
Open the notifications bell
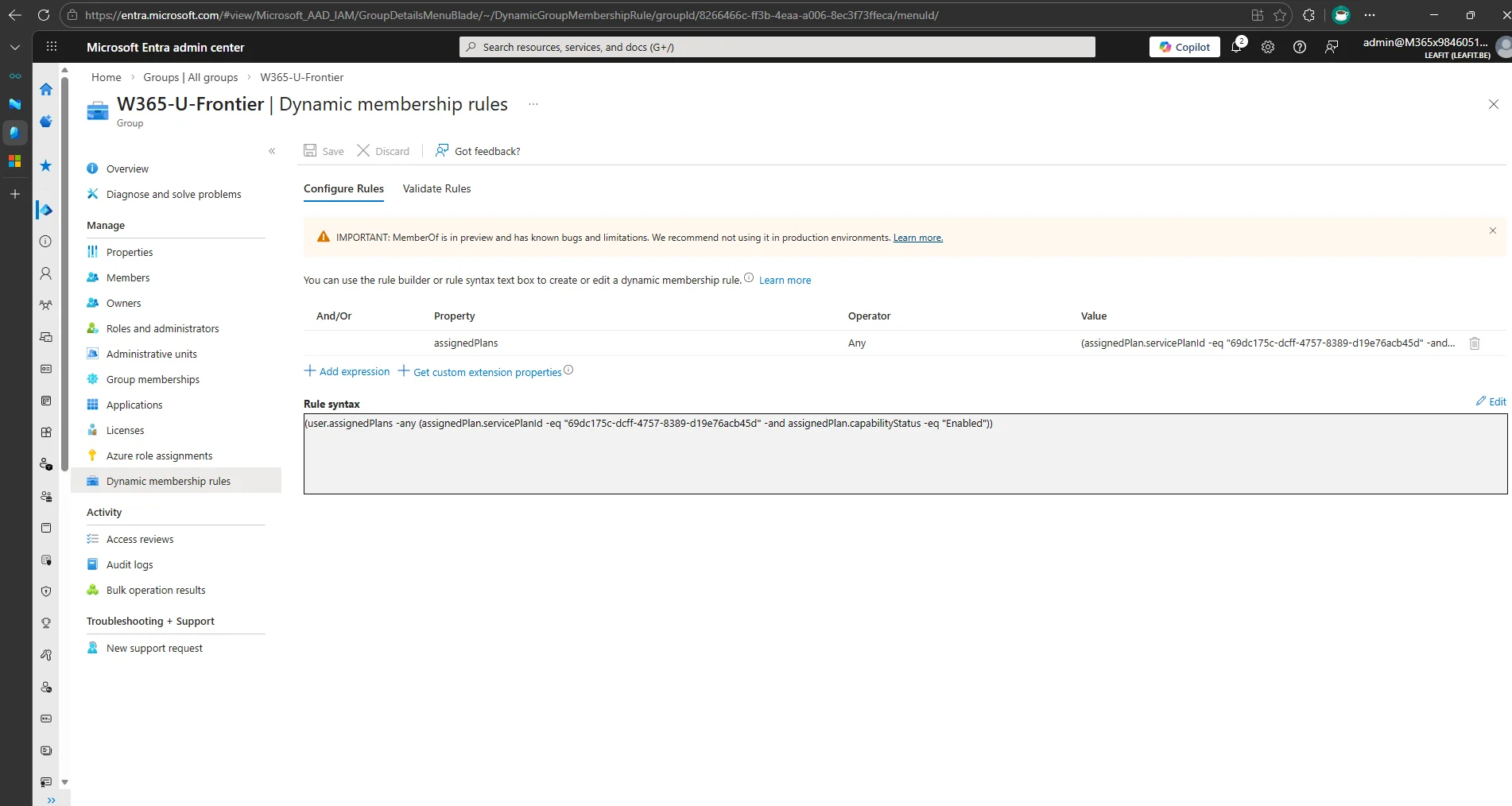click(1235, 47)
